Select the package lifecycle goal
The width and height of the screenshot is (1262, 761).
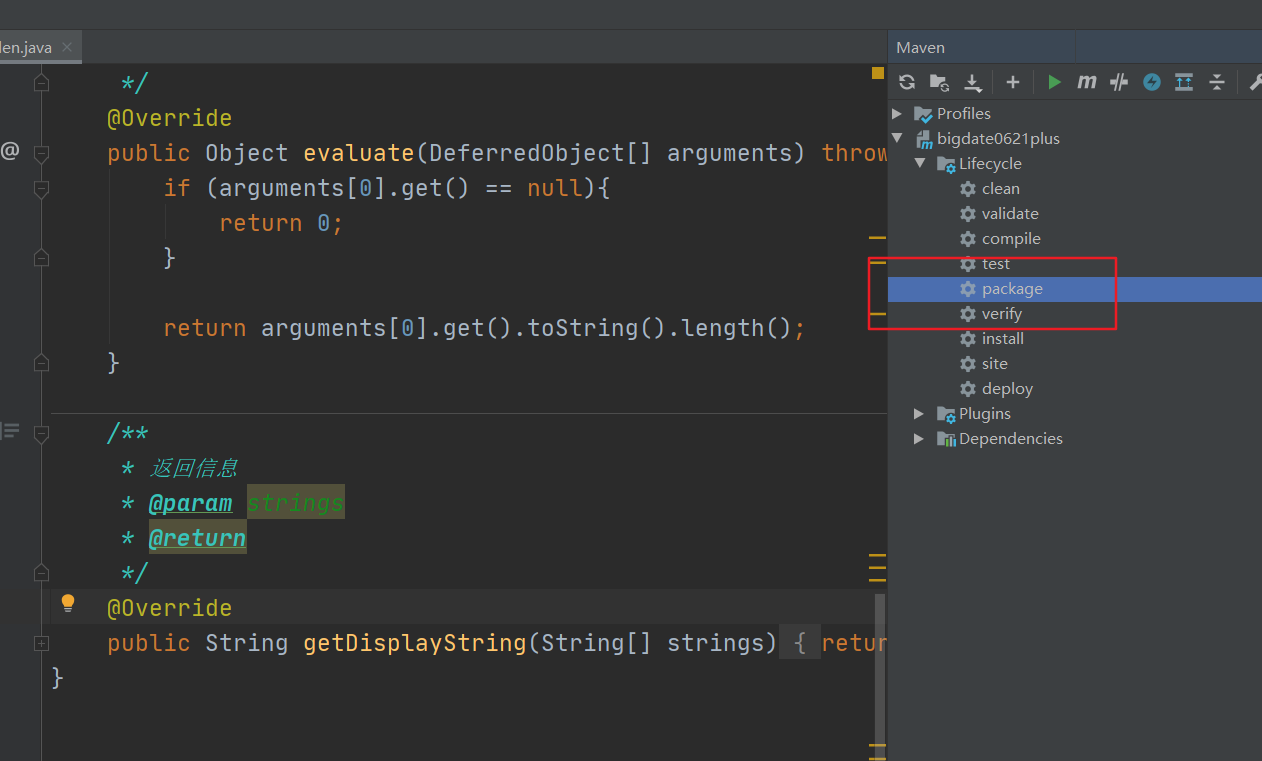tap(1012, 289)
